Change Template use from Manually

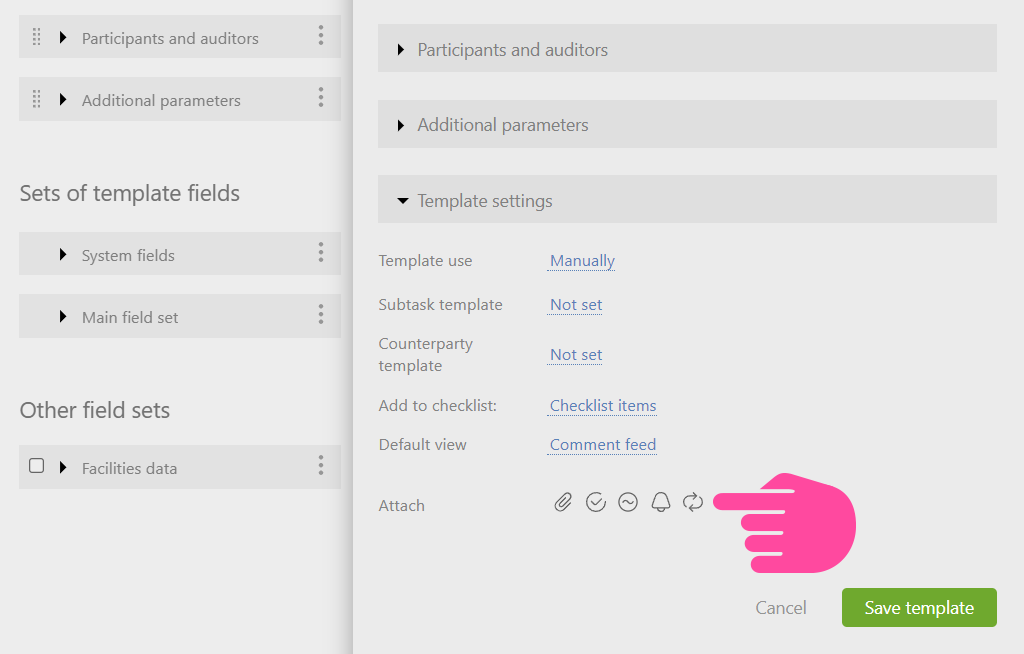(x=582, y=261)
